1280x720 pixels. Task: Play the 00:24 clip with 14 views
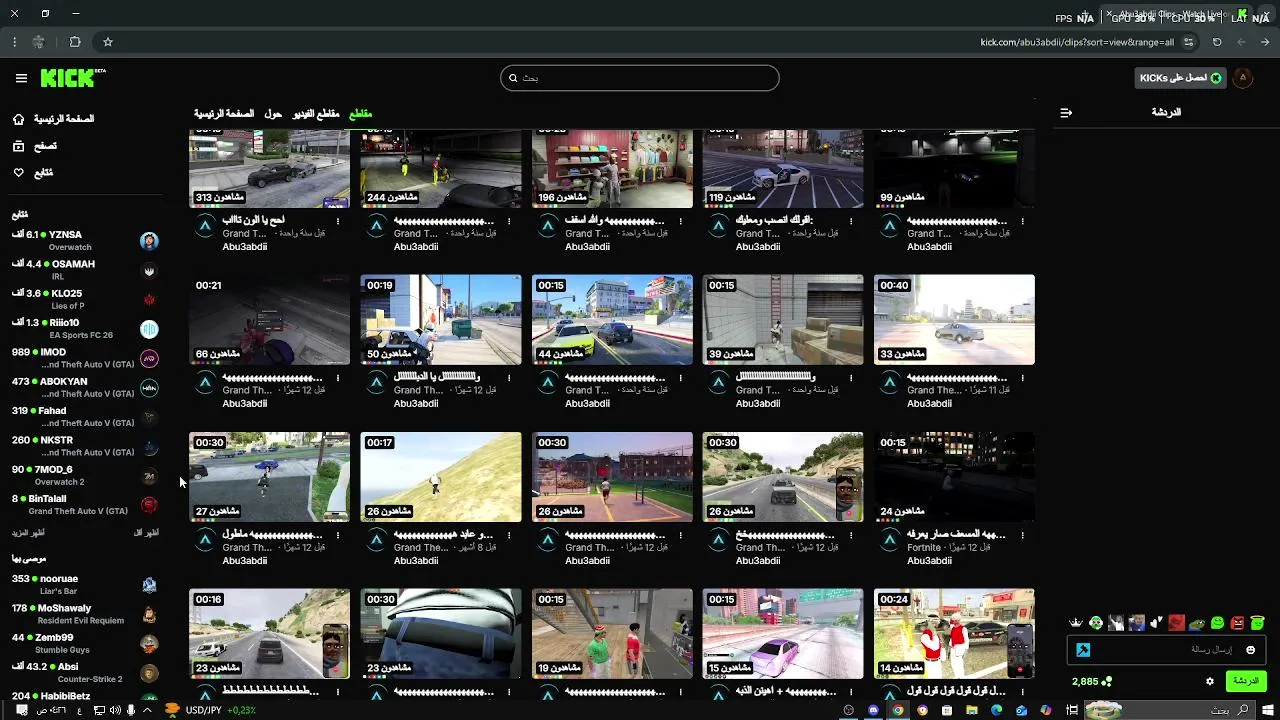point(954,634)
